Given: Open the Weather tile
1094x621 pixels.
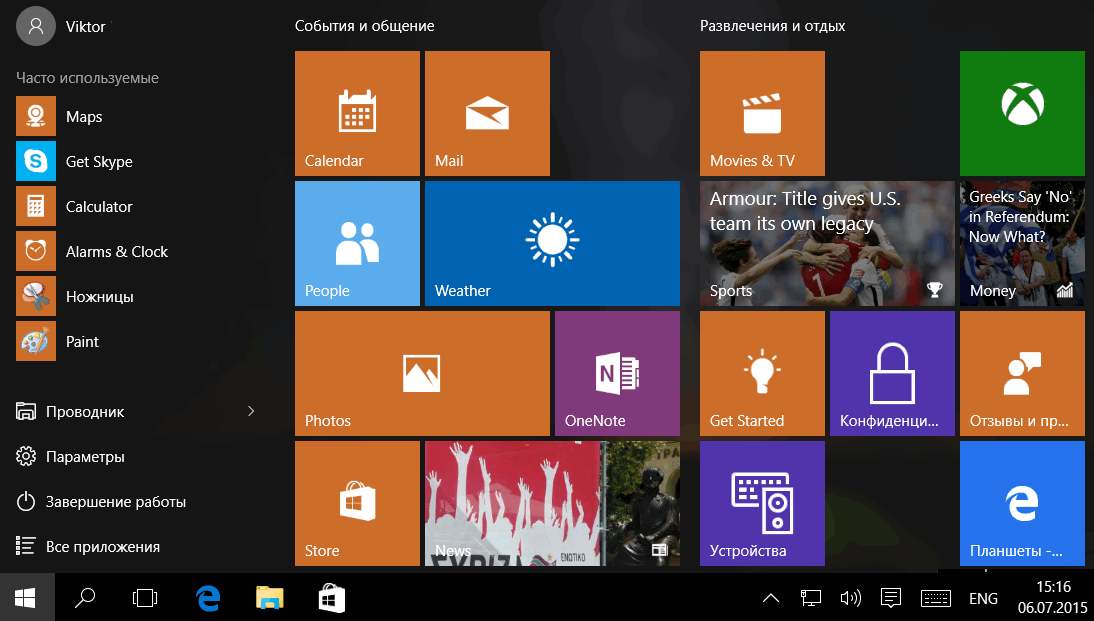Looking at the screenshot, I should click(552, 244).
